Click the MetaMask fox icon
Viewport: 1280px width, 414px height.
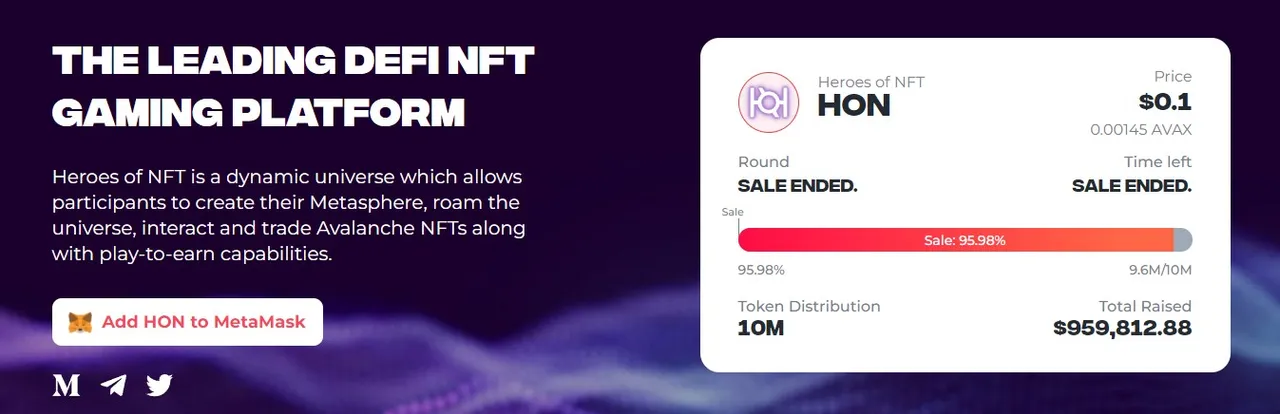coord(80,323)
